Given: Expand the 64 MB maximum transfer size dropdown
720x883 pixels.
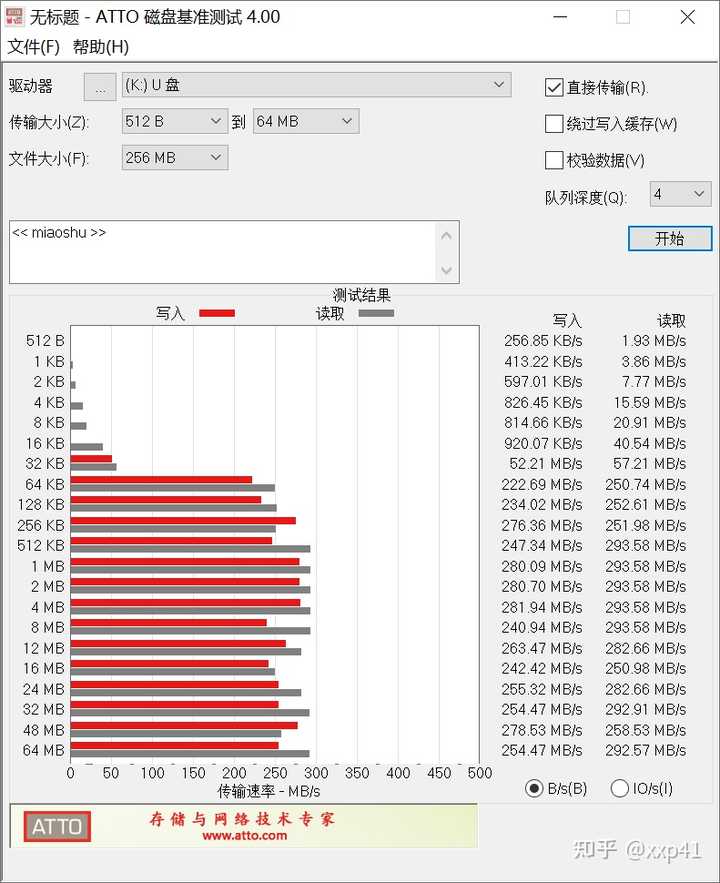Looking at the screenshot, I should (x=306, y=121).
